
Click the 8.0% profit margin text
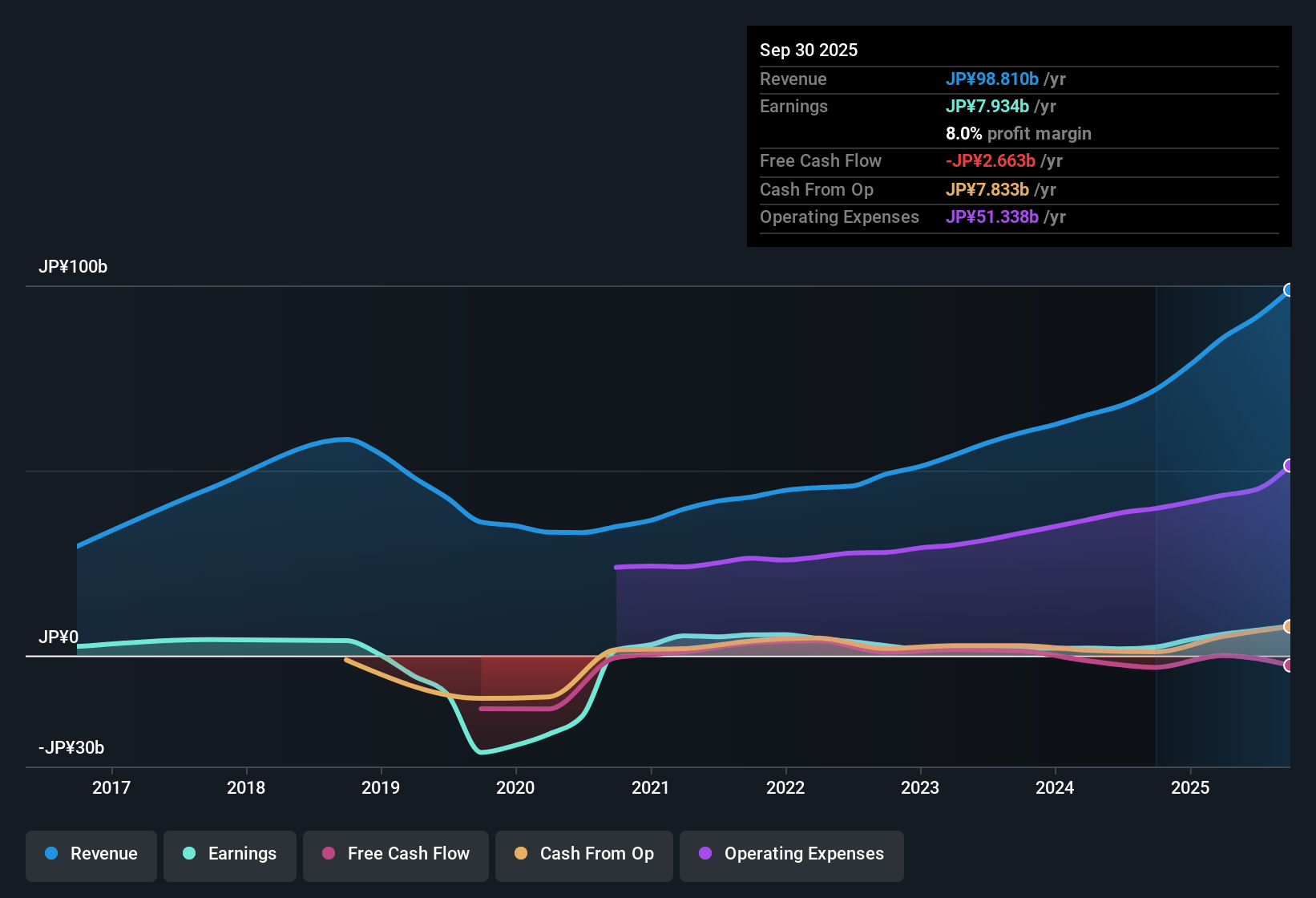1019,134
